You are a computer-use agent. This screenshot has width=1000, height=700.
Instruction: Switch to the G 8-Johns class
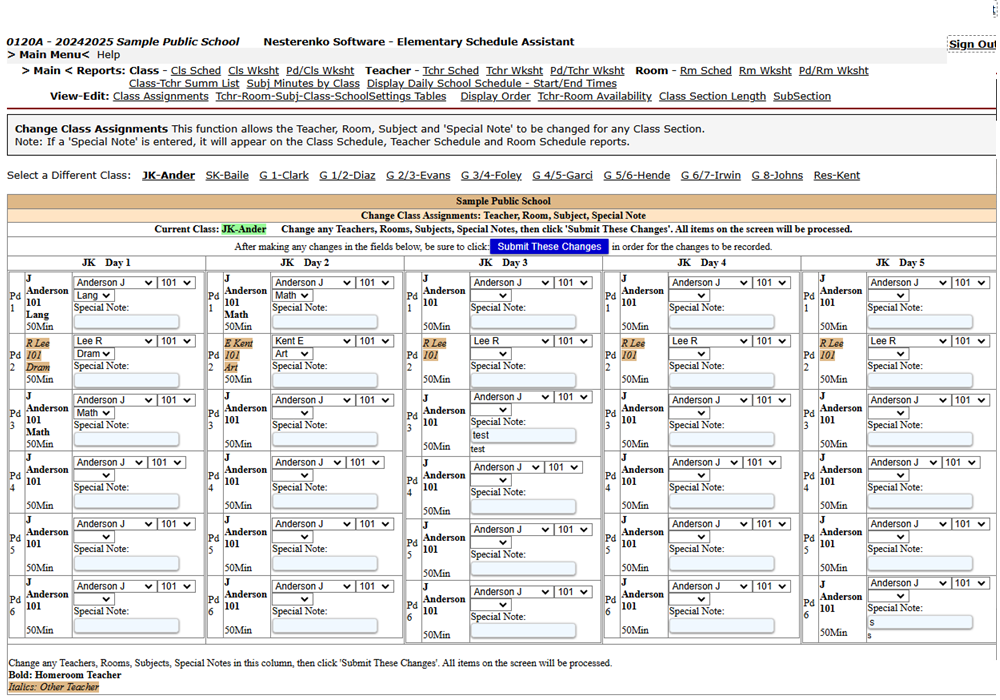coord(777,176)
